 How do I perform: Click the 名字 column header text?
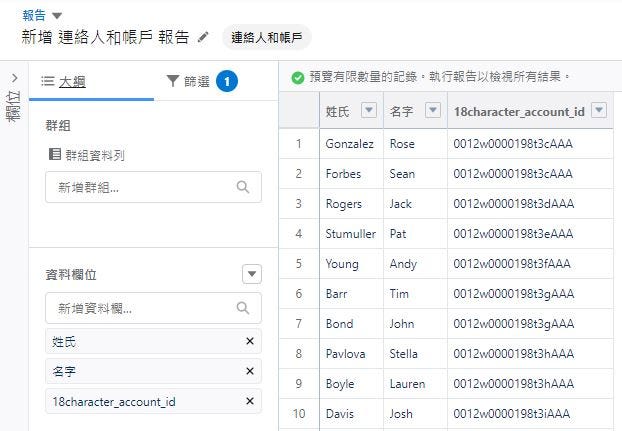click(401, 111)
